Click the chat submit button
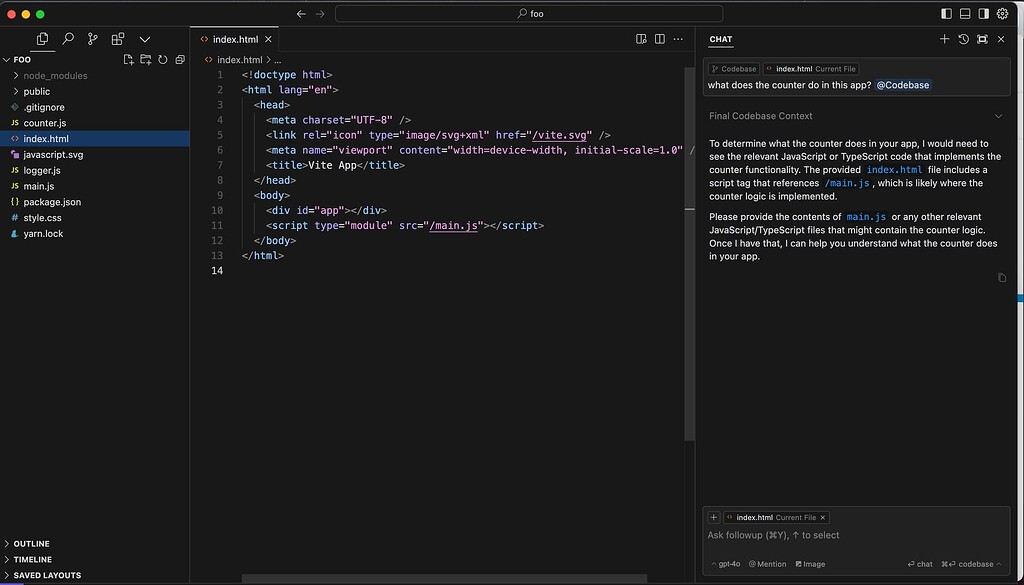Viewport: 1024px width, 585px height. (919, 564)
